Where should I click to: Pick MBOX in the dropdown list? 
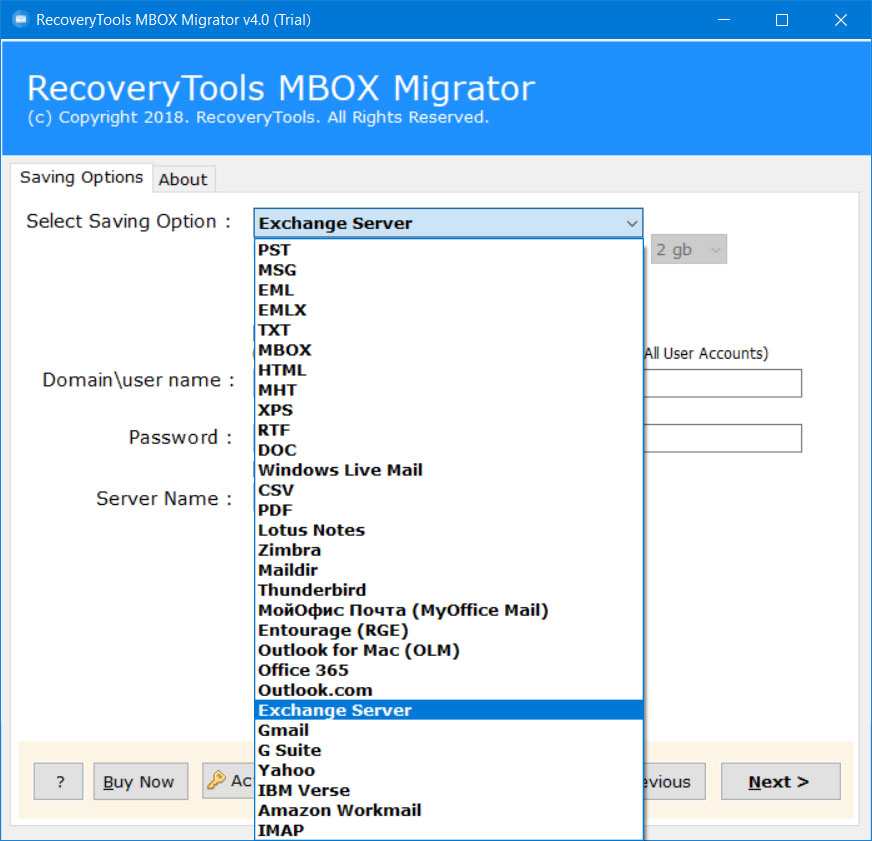[x=448, y=350]
